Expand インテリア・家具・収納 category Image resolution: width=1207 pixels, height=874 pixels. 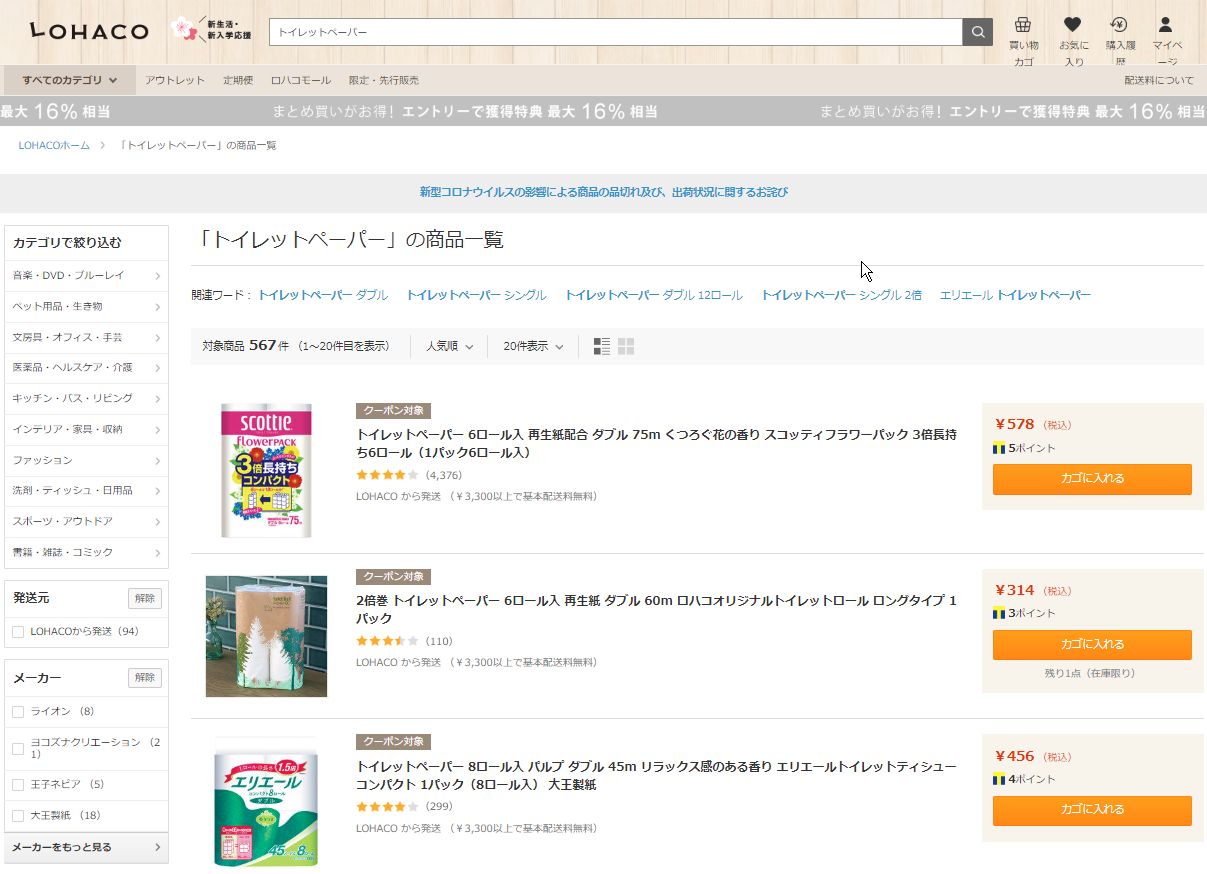pos(87,429)
